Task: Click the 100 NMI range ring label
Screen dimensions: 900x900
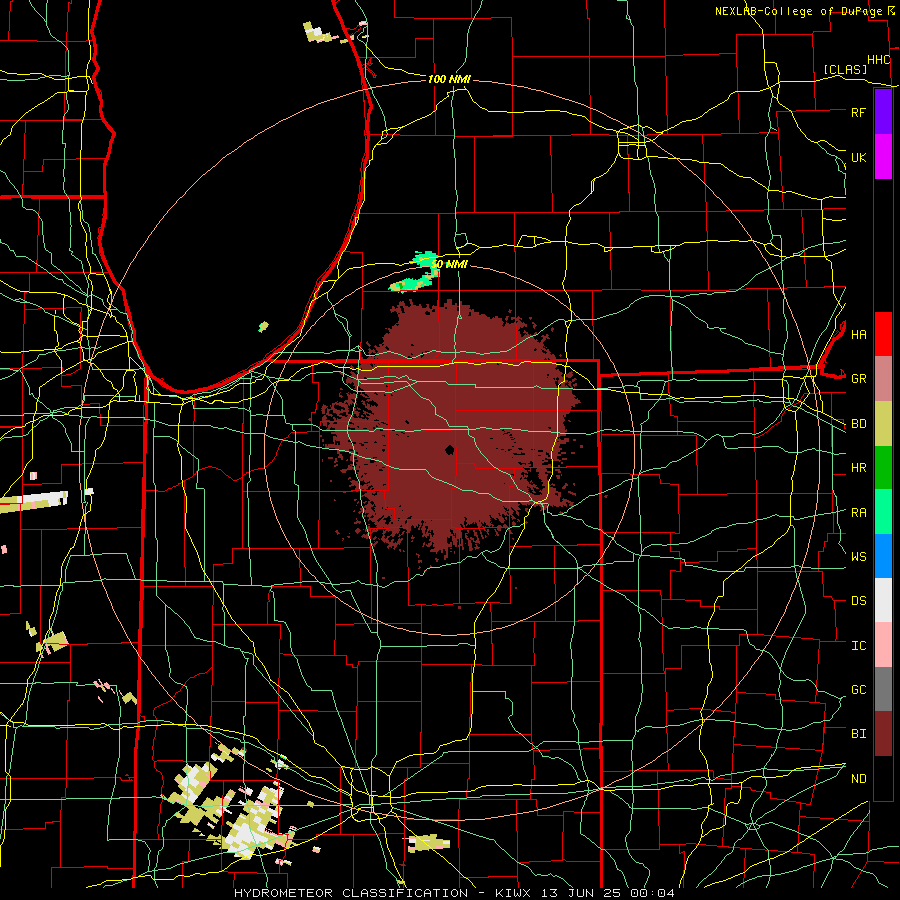Action: [x=449, y=79]
